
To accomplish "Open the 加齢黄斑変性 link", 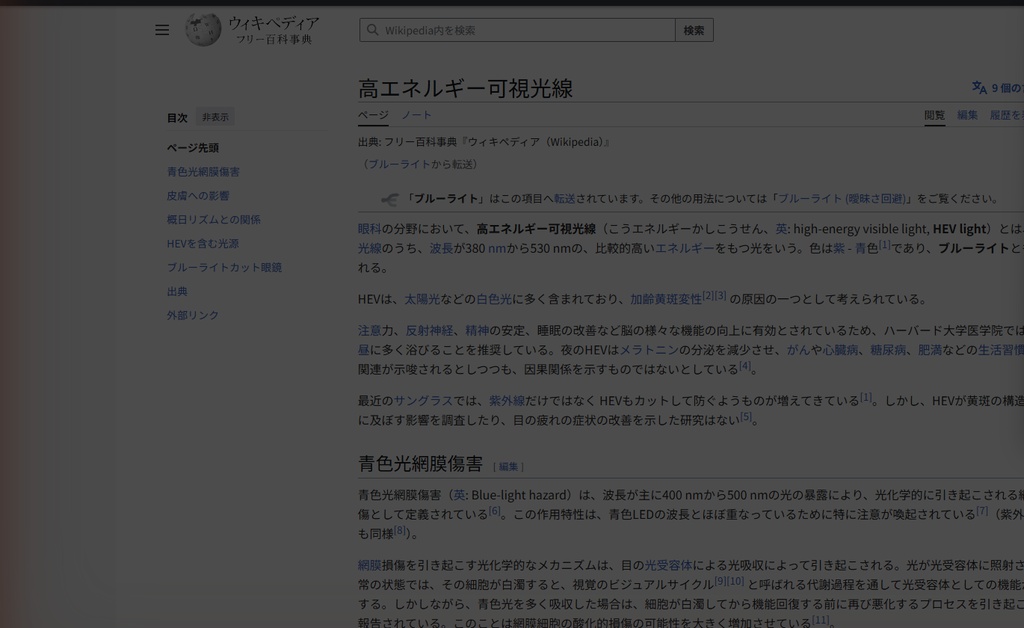I will coord(665,299).
